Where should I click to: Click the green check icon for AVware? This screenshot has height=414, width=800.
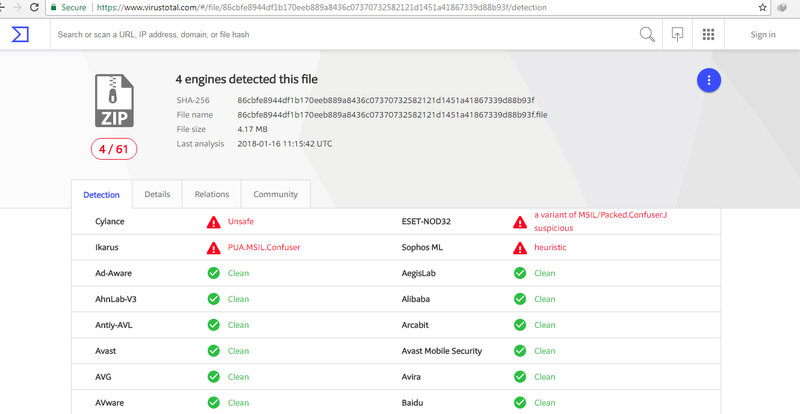(x=213, y=402)
